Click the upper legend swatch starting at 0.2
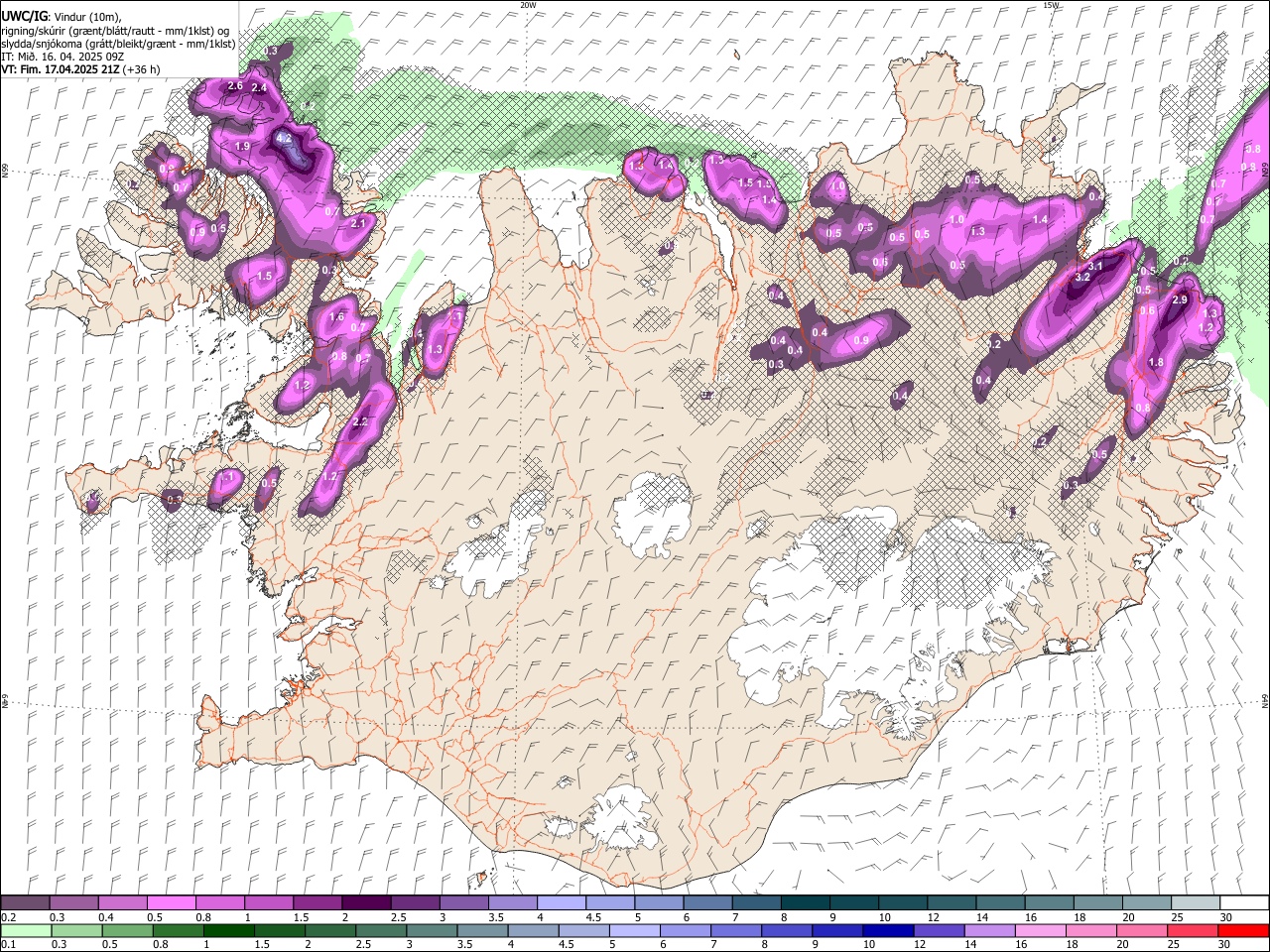Viewport: 1270px width, 952px height. (26, 903)
